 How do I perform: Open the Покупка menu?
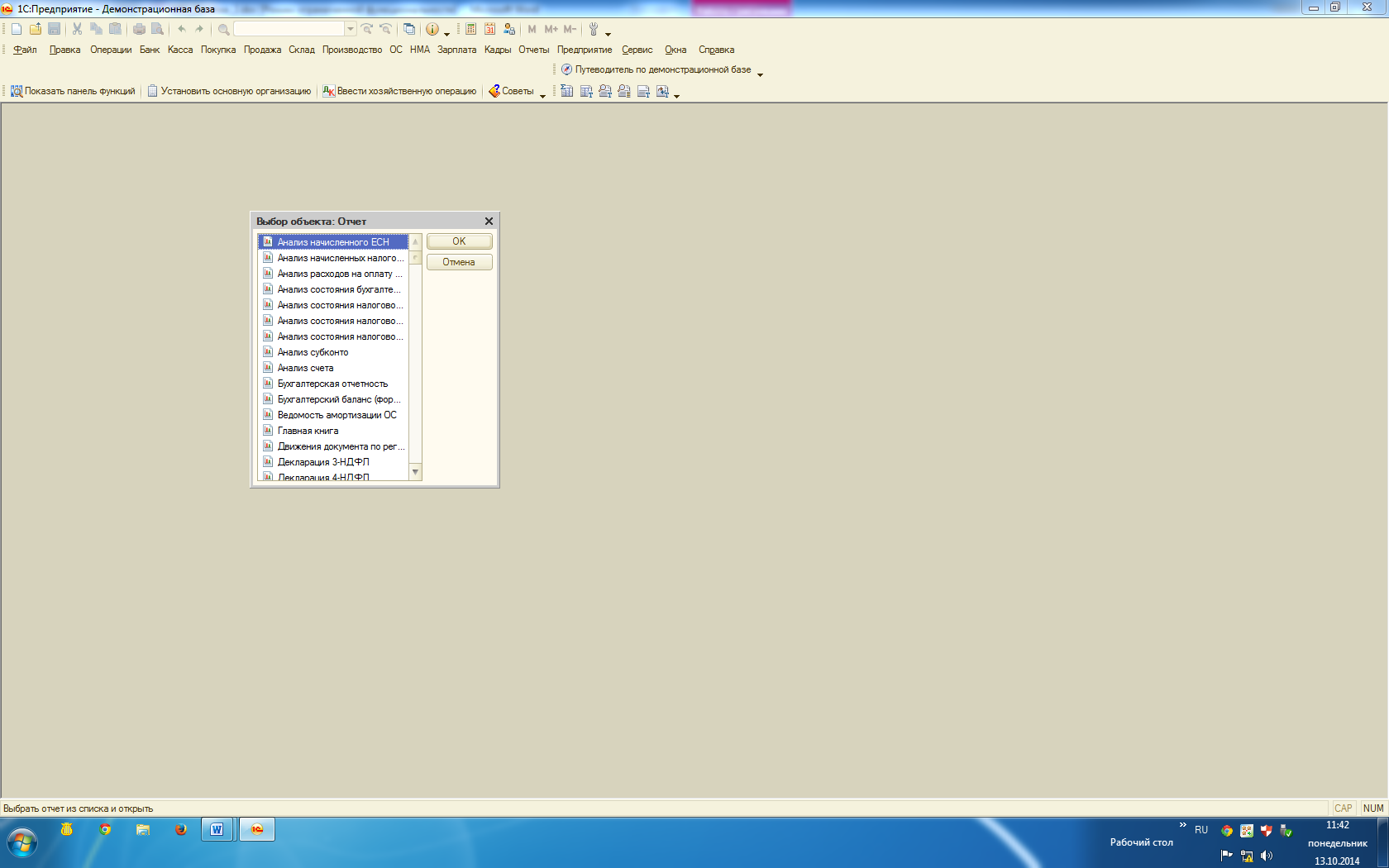pos(218,50)
